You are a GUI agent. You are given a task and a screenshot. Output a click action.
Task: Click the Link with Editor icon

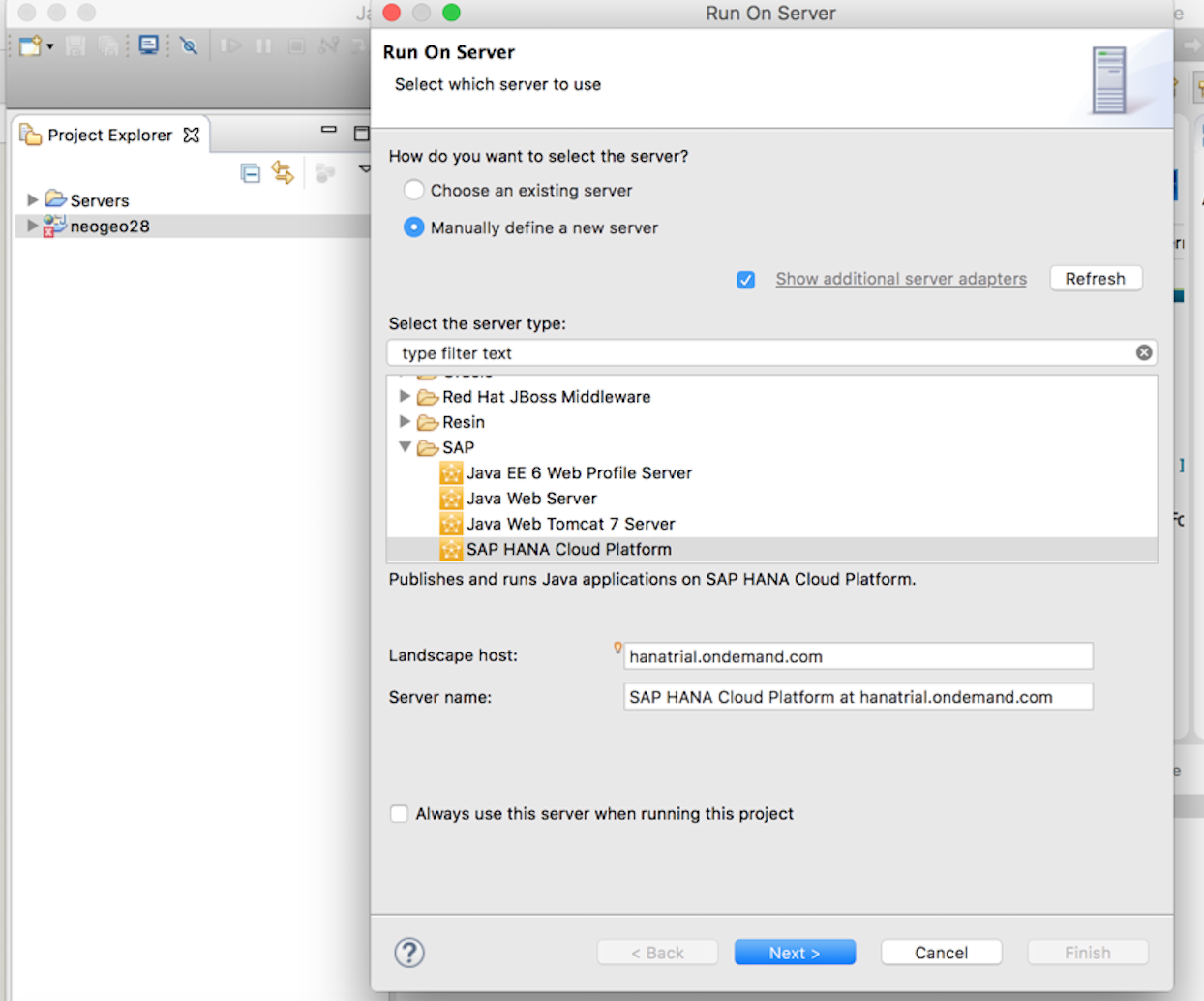pos(283,172)
